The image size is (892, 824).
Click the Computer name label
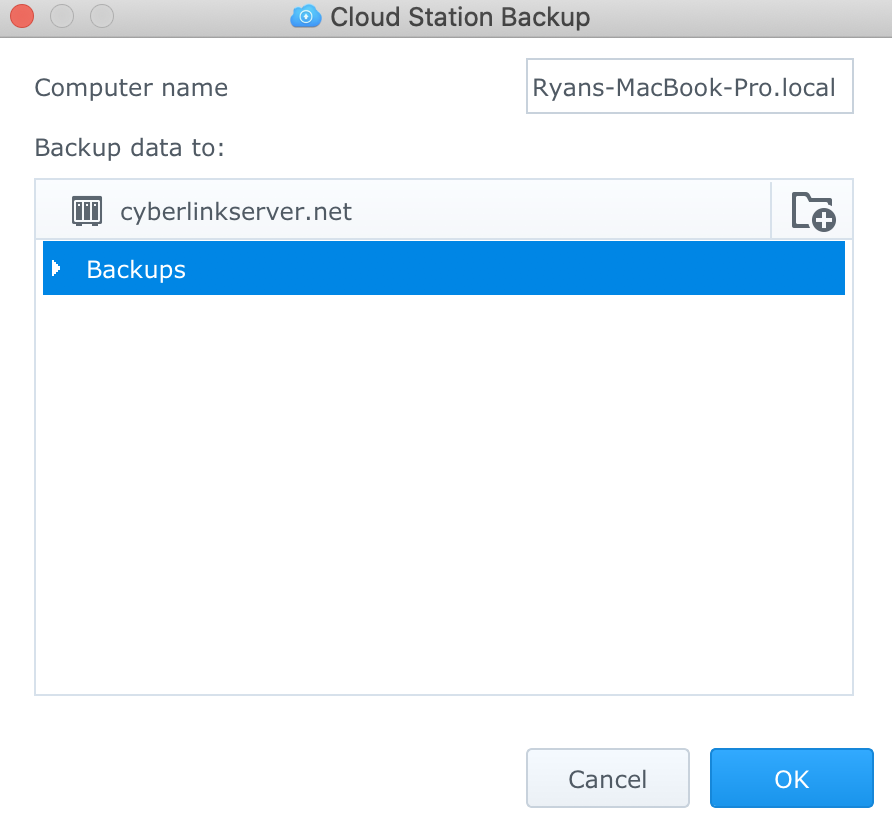[131, 88]
